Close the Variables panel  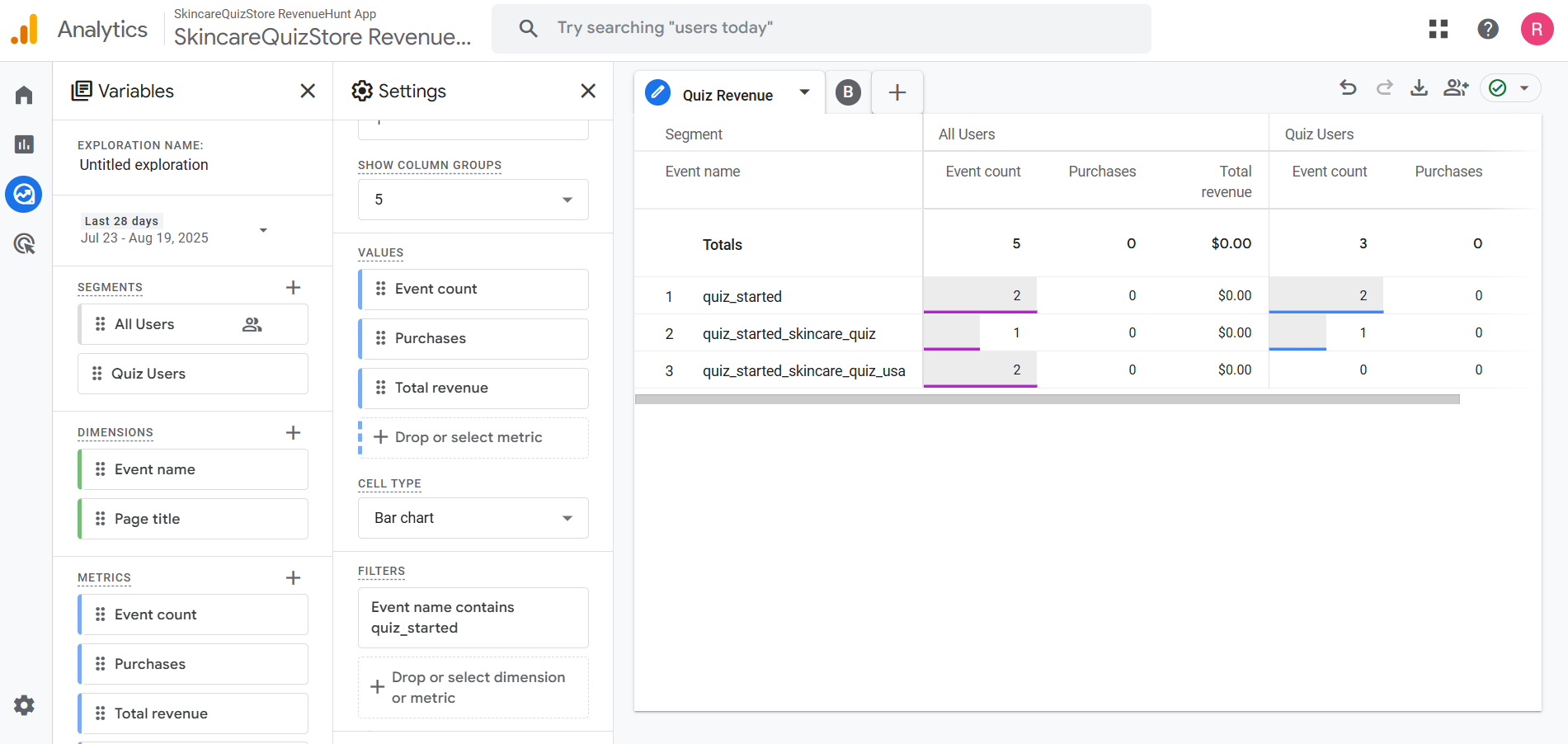pyautogui.click(x=308, y=91)
